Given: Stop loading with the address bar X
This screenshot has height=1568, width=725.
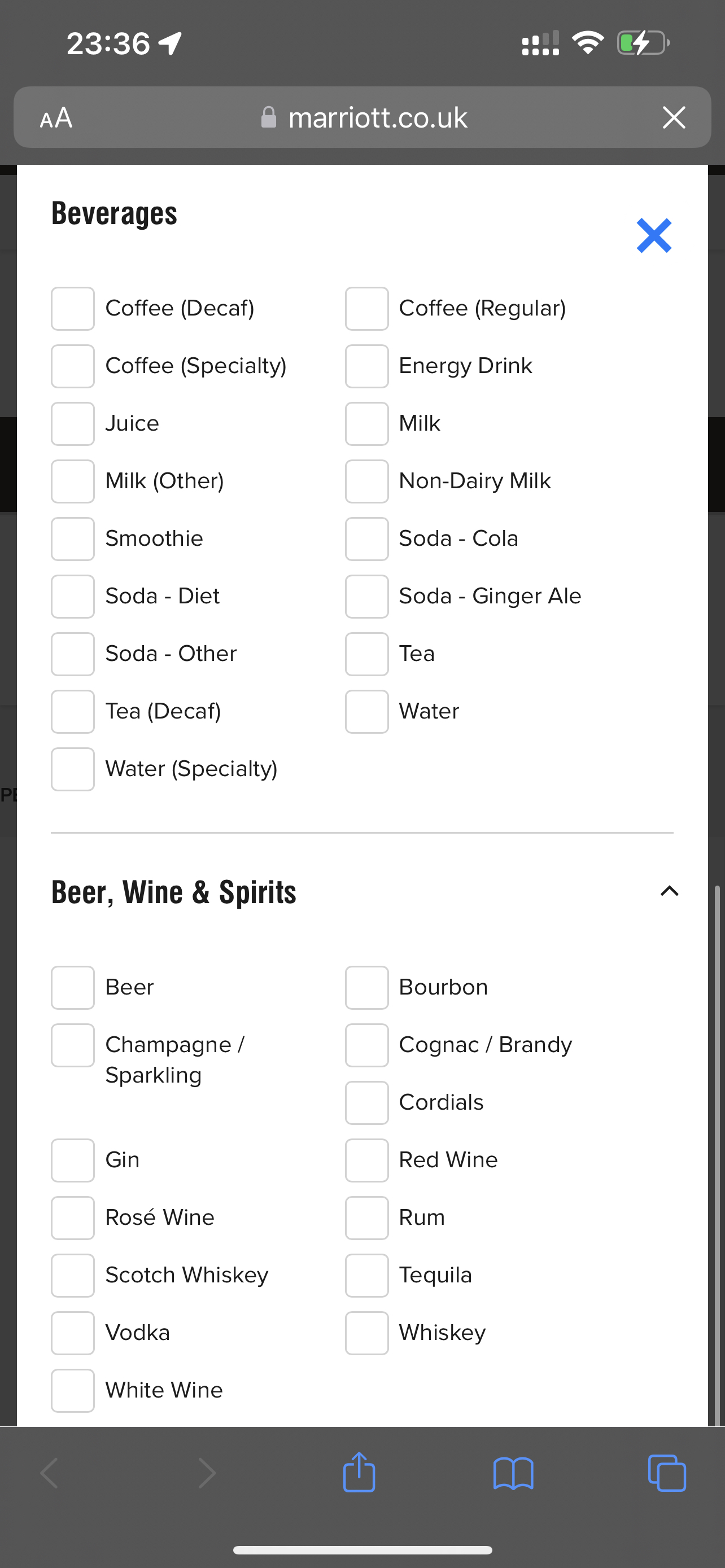Looking at the screenshot, I should point(674,117).
